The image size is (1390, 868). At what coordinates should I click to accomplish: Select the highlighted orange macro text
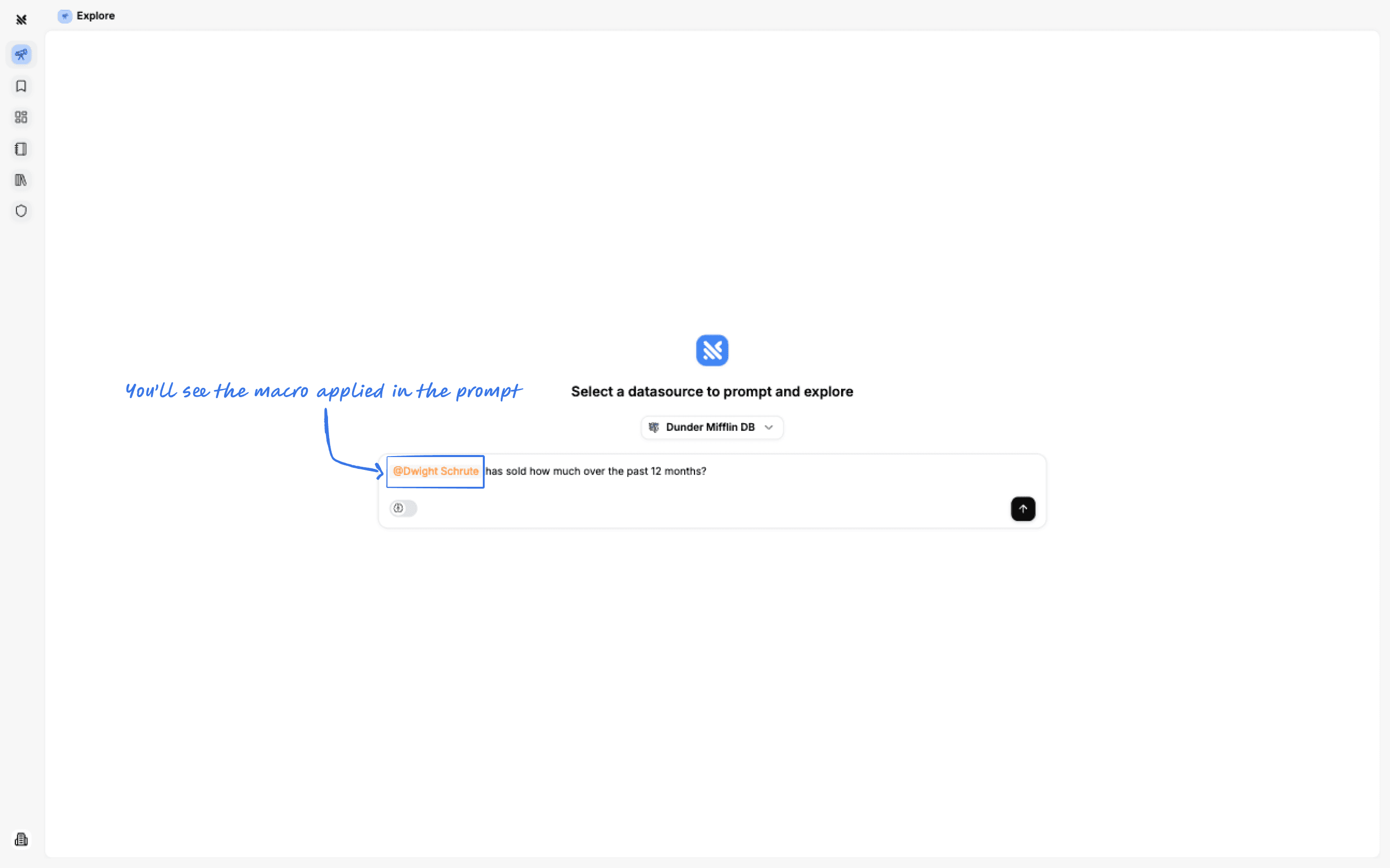click(435, 471)
